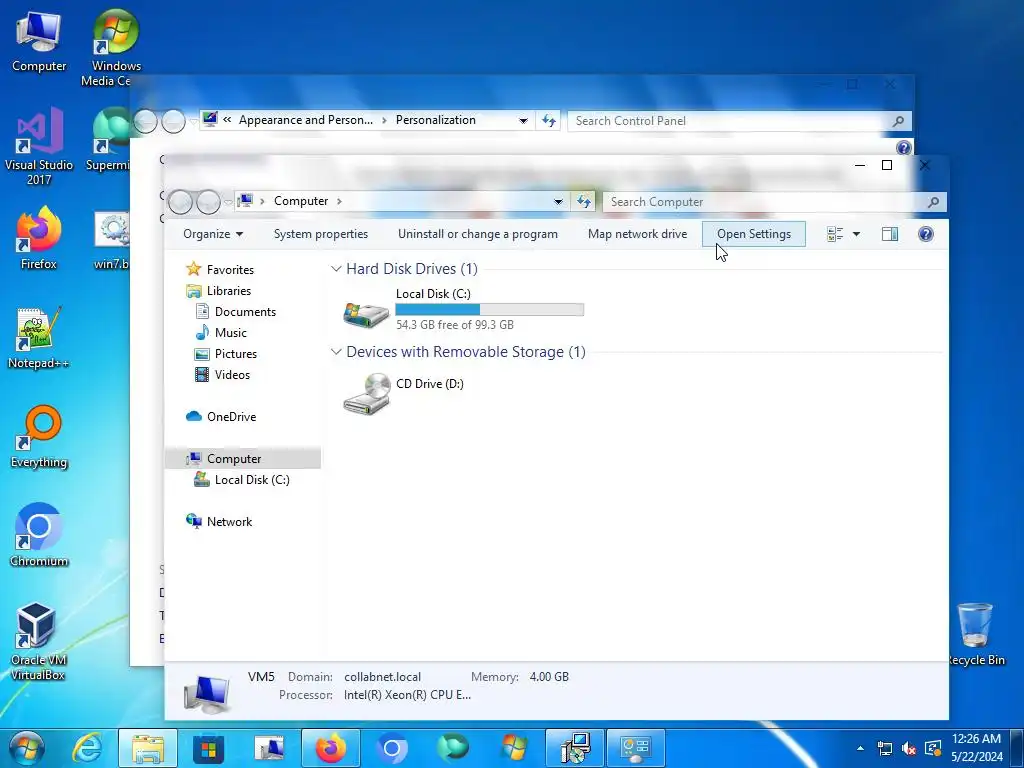The image size is (1024, 768).
Task: Click the "54.3 GB free of 99.3 GB" text
Action: 455,325
